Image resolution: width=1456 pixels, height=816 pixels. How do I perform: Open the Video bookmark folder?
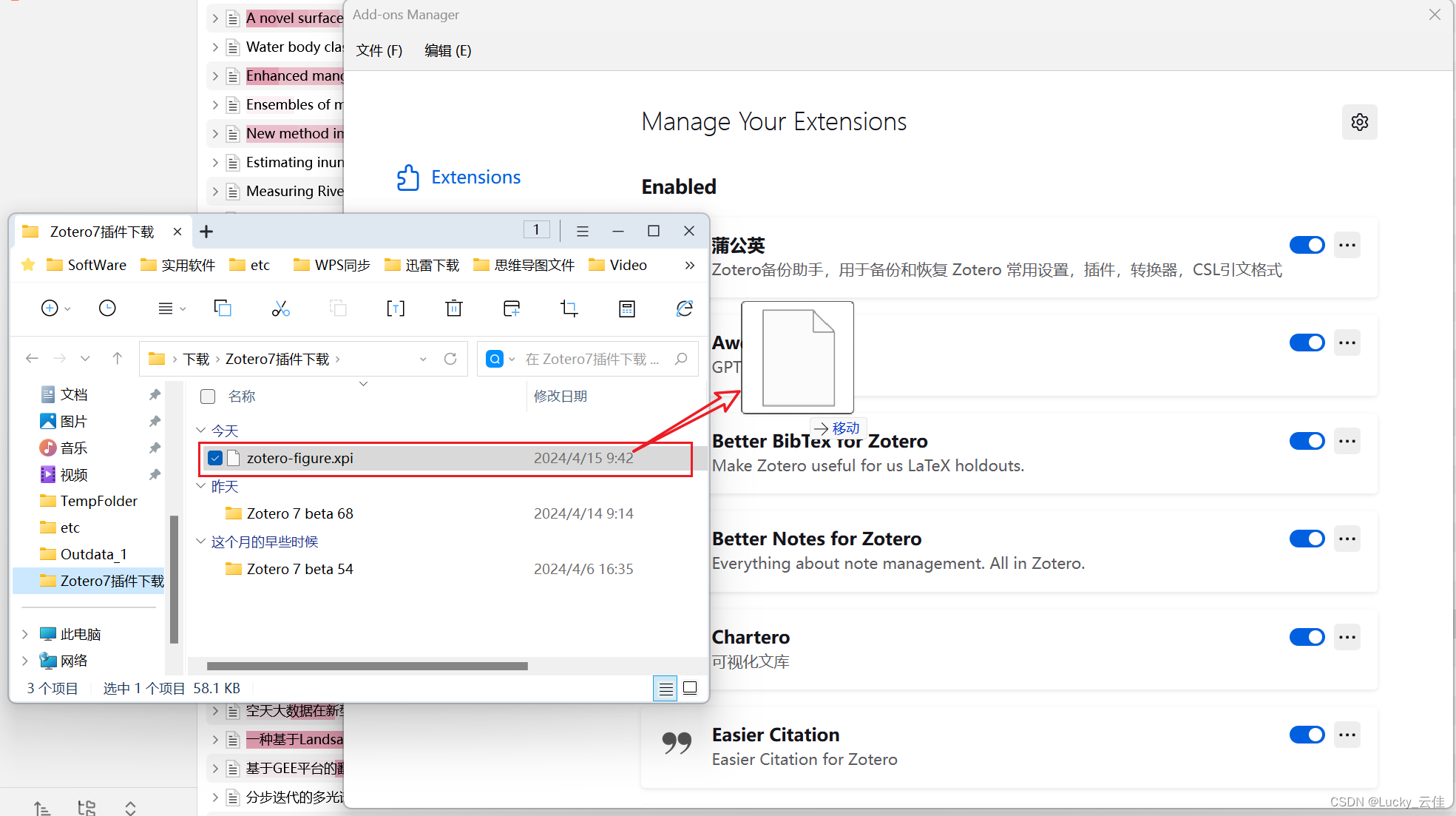point(617,266)
